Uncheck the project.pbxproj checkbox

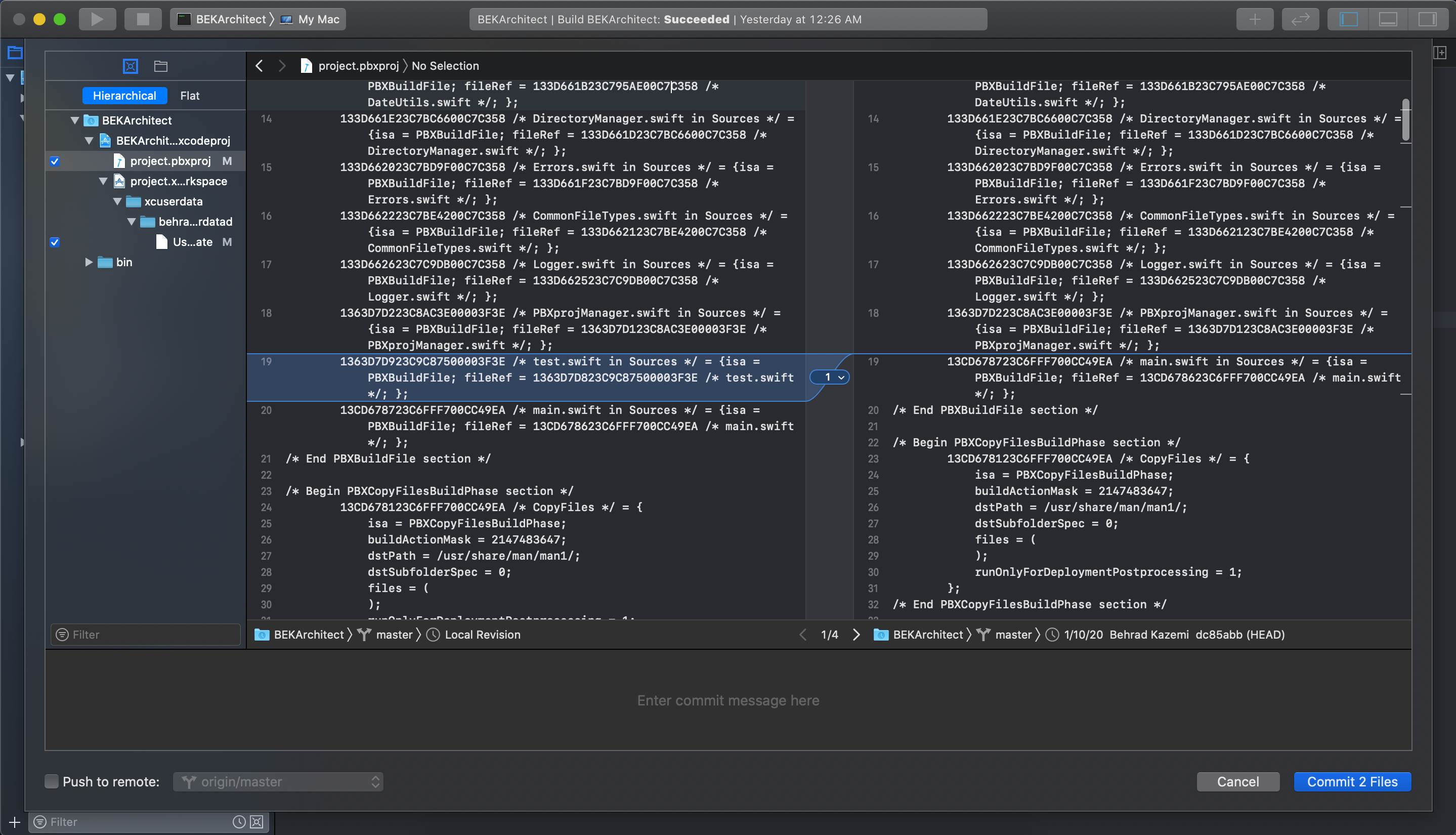55,161
